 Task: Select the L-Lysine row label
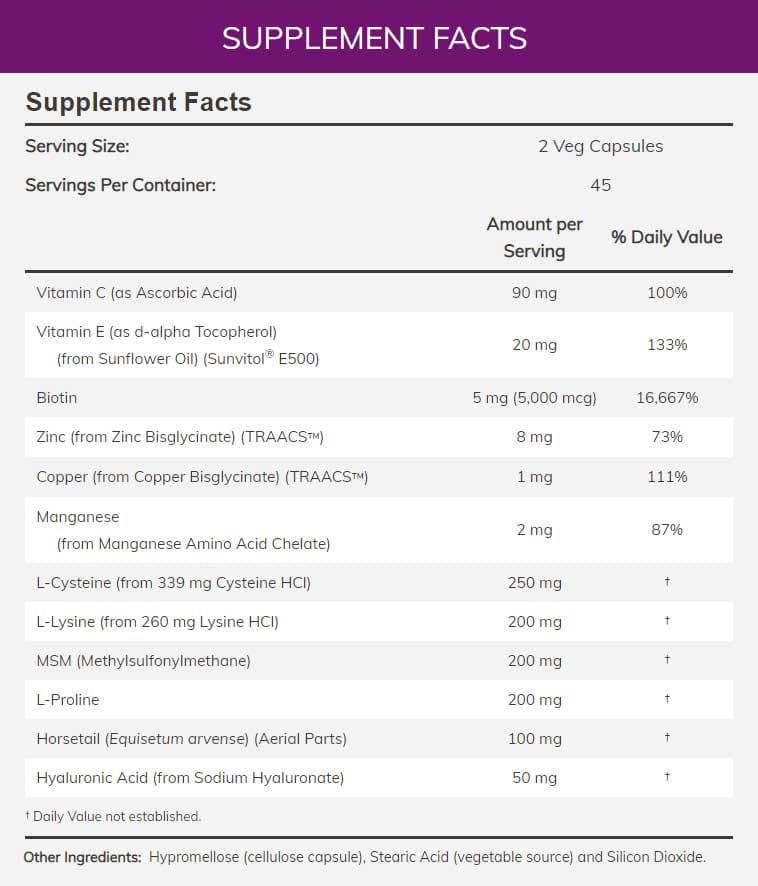click(x=157, y=622)
